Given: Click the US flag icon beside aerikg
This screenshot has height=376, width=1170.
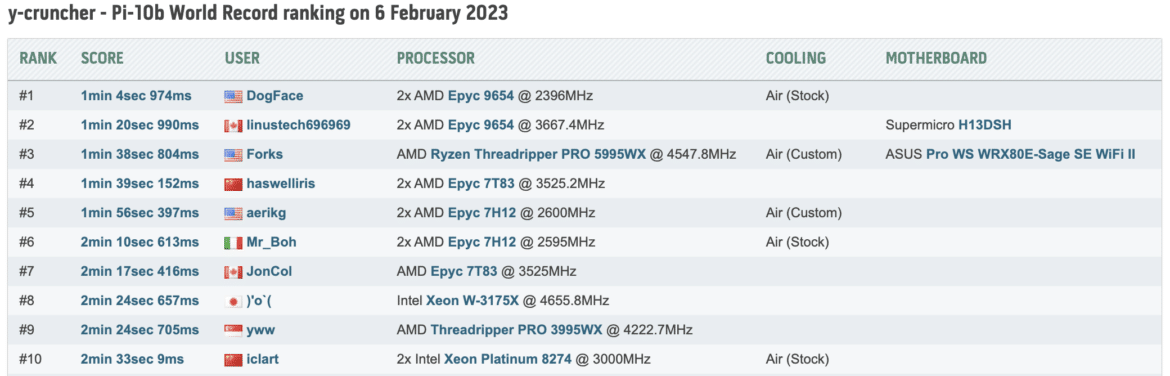Looking at the screenshot, I should 234,213.
